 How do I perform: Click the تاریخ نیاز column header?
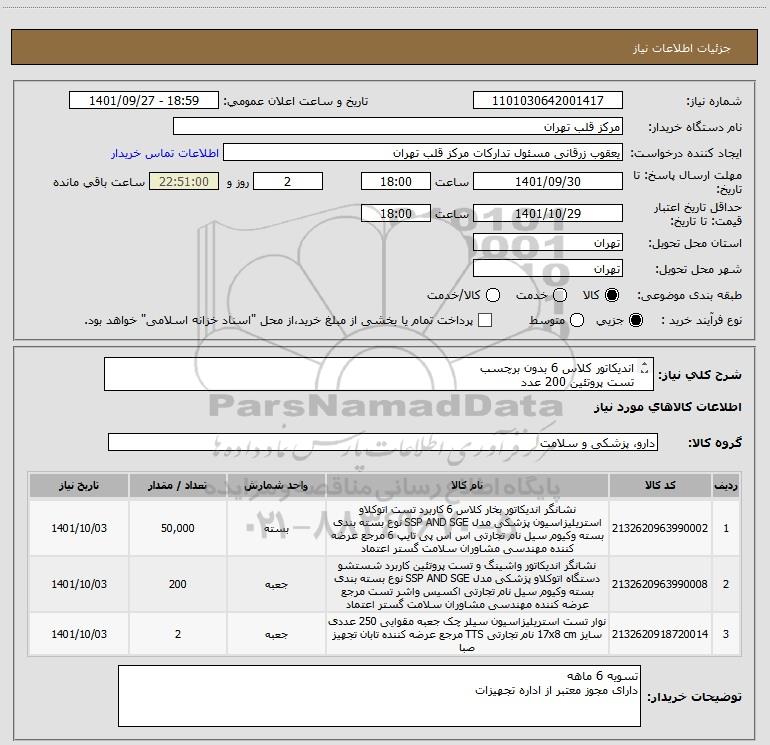pos(79,485)
